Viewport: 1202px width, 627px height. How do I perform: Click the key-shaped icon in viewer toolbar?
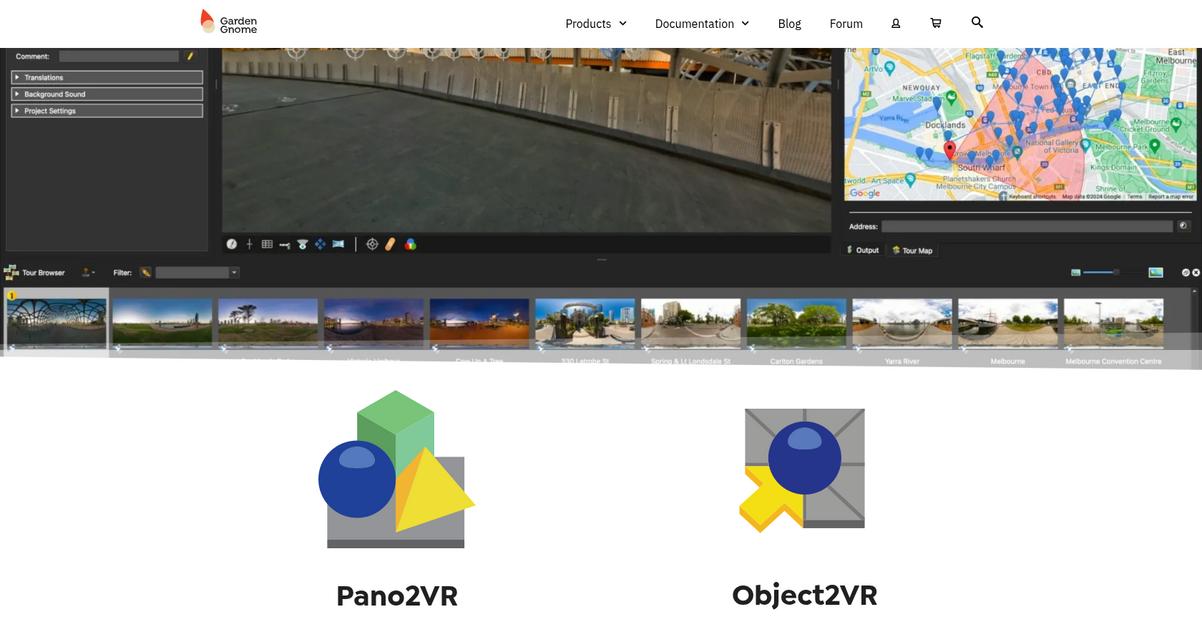[x=285, y=244]
